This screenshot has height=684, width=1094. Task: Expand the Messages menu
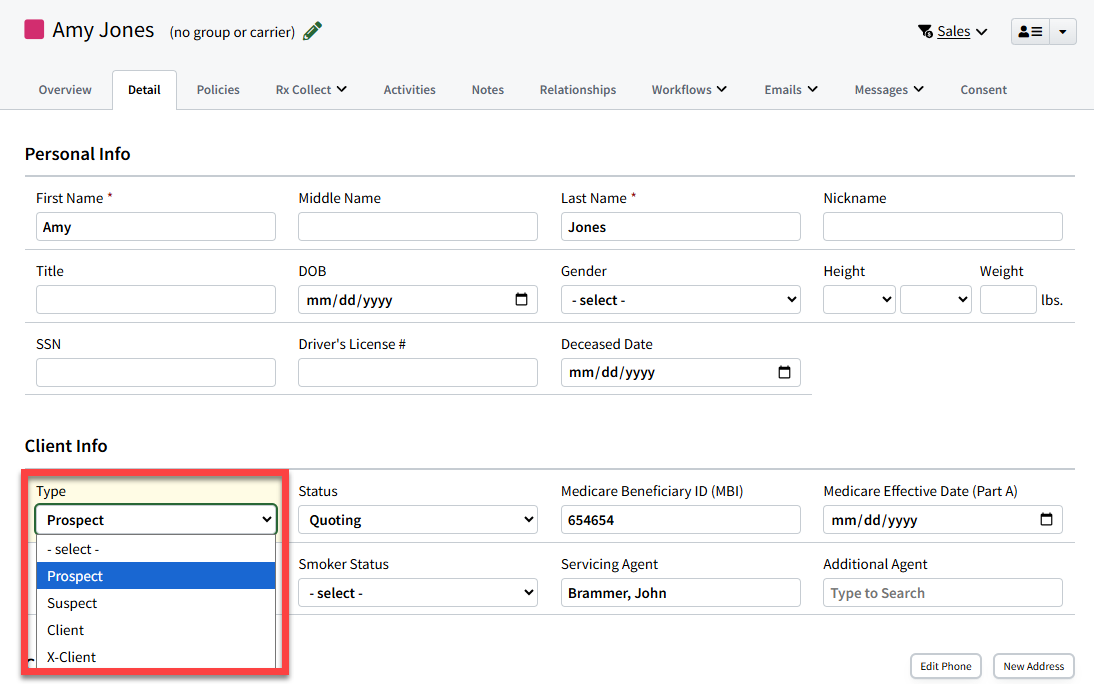tap(889, 89)
